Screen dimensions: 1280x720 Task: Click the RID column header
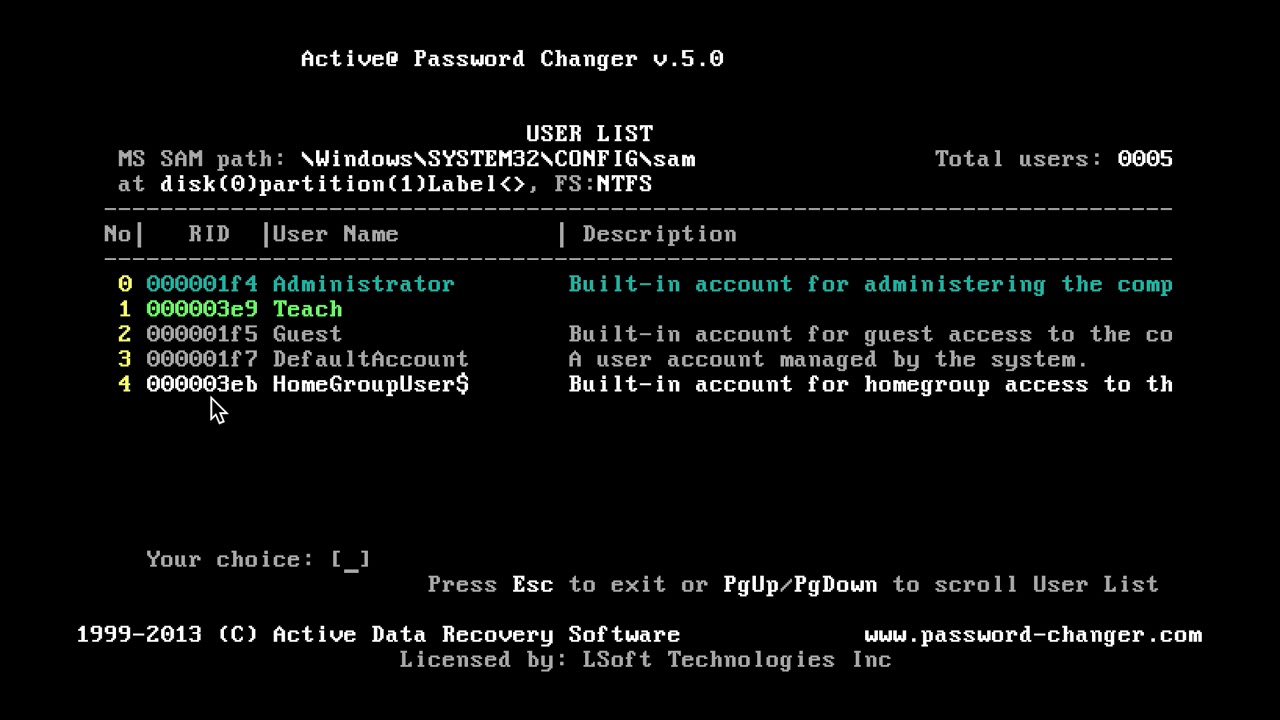tap(209, 234)
